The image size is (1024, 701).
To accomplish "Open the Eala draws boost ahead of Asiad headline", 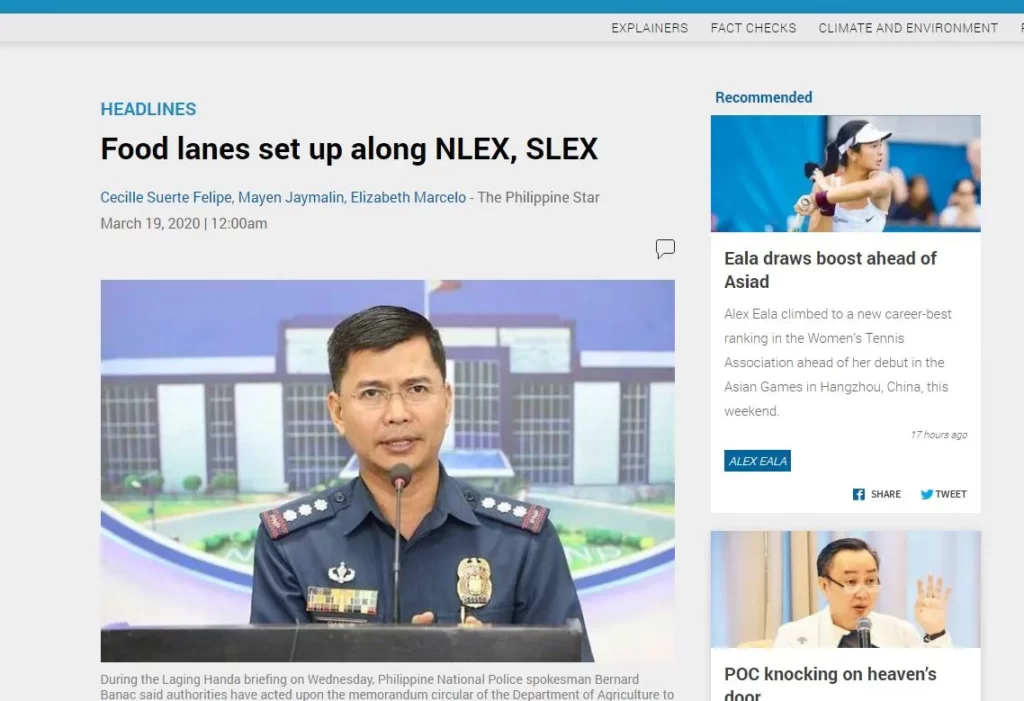I will 830,270.
